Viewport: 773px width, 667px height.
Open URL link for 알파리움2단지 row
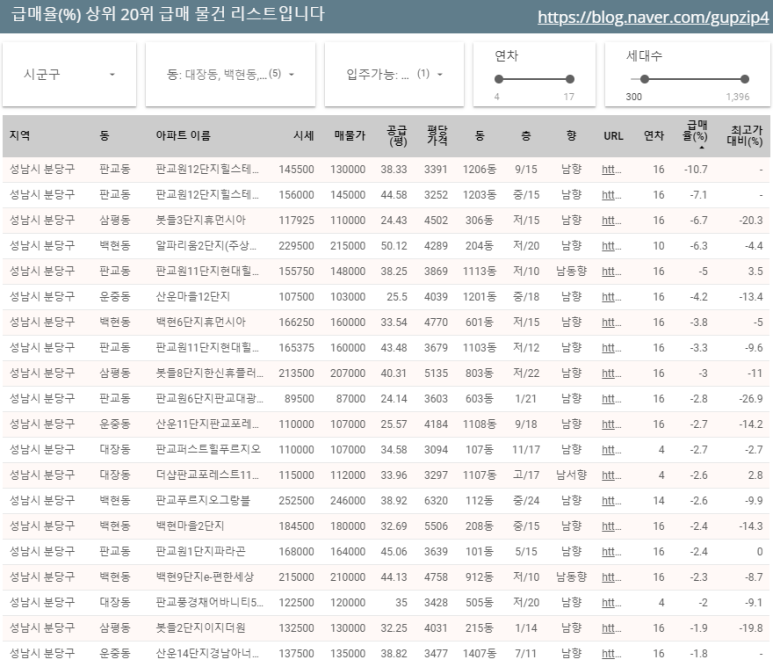[611, 246]
